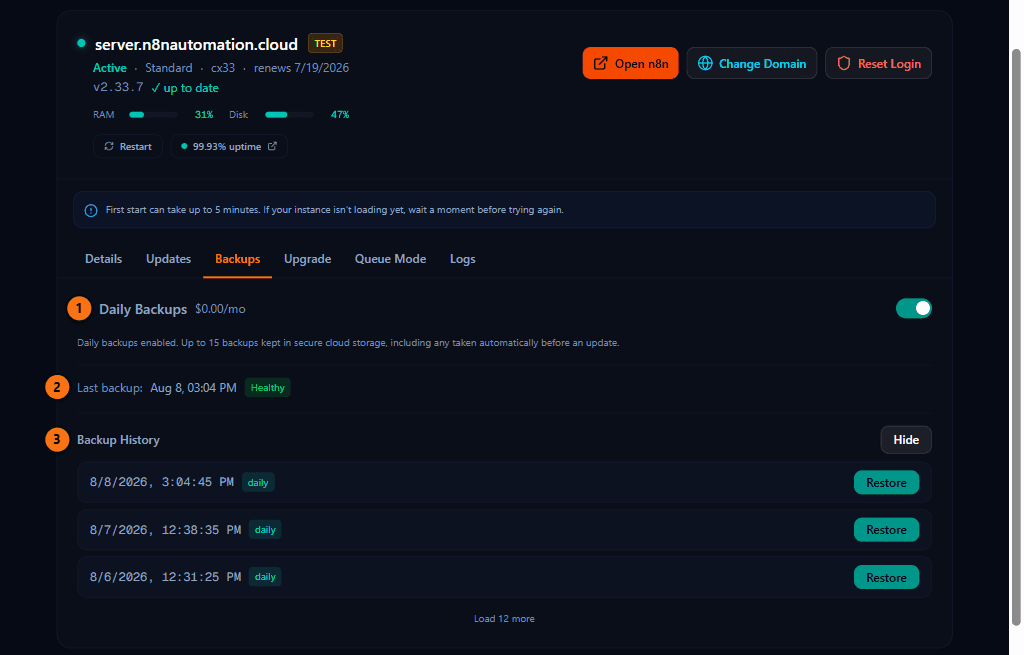Click the RAM usage bar
The image size is (1024, 655).
[x=153, y=115]
